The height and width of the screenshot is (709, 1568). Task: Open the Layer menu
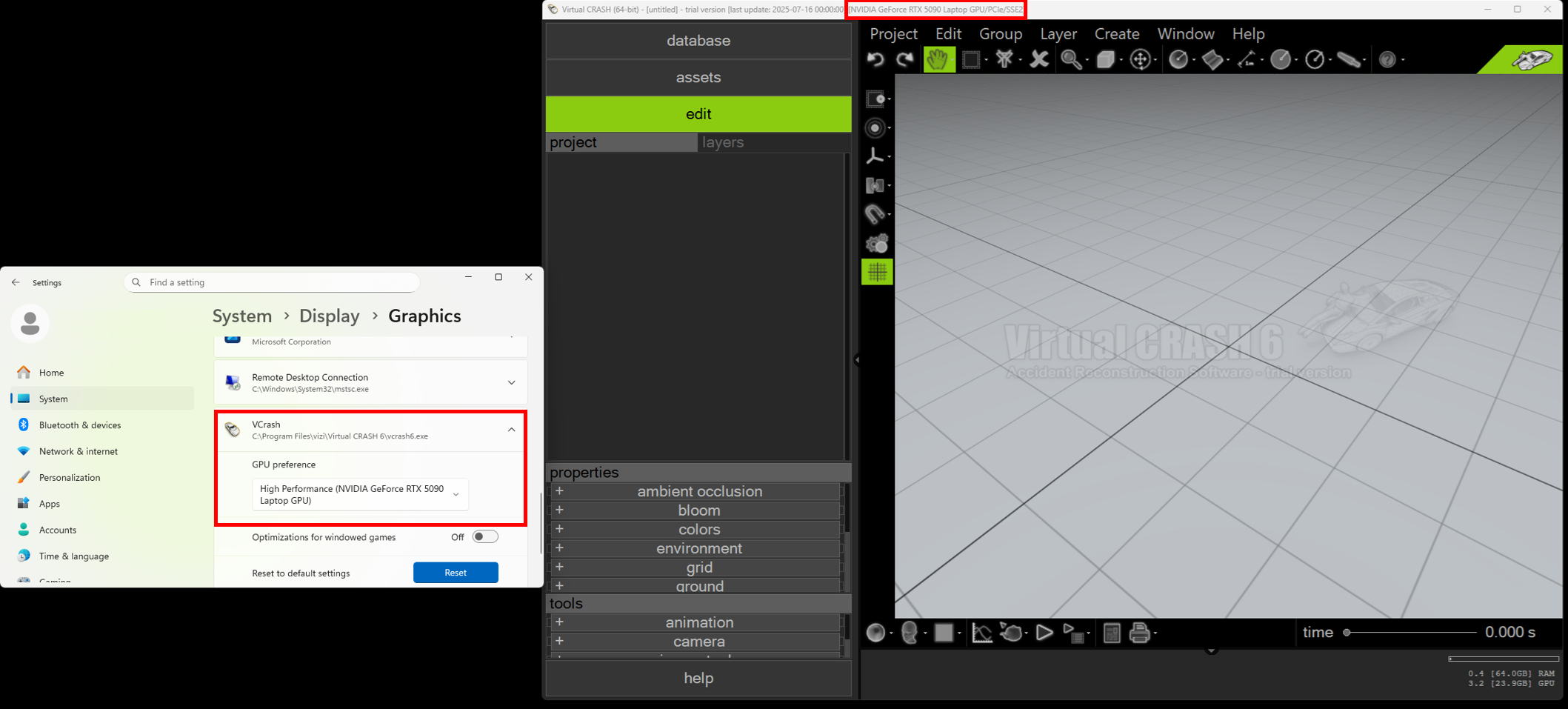1058,33
